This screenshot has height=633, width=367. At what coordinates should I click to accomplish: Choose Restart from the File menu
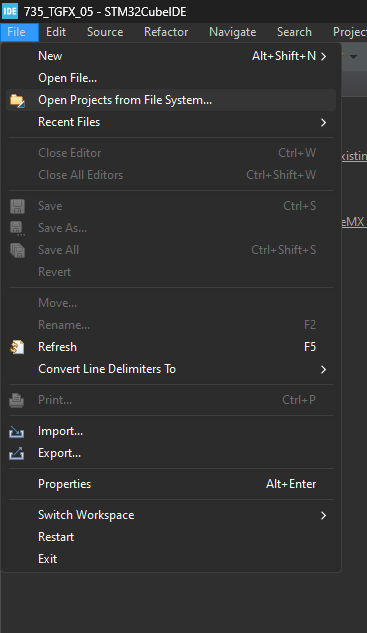click(x=171, y=537)
